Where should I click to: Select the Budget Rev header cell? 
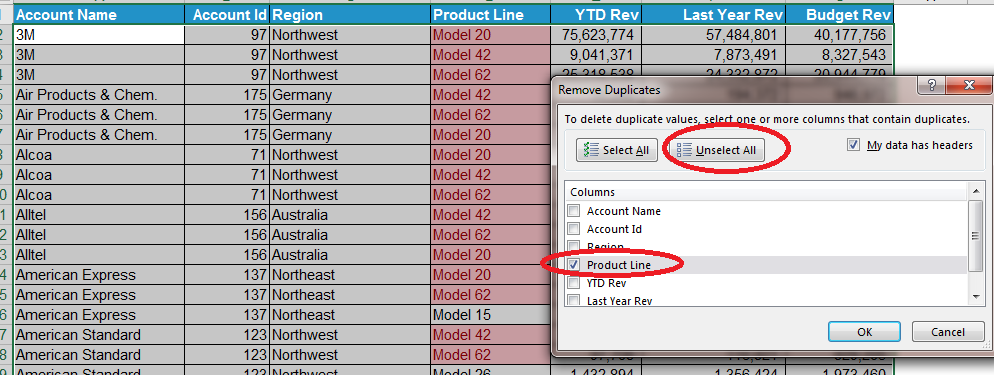(x=839, y=15)
